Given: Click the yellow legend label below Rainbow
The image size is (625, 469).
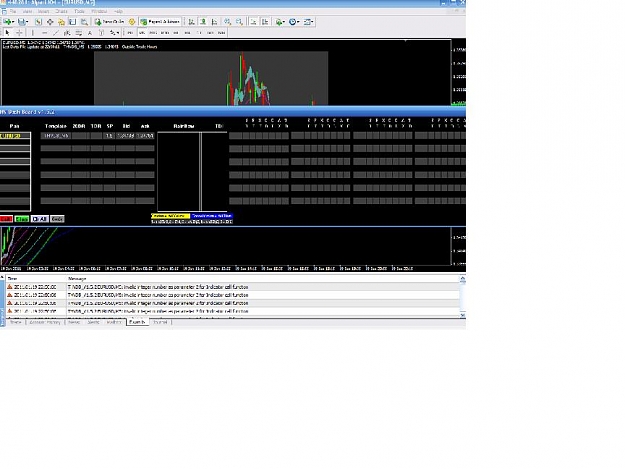Looking at the screenshot, I should pos(170,216).
